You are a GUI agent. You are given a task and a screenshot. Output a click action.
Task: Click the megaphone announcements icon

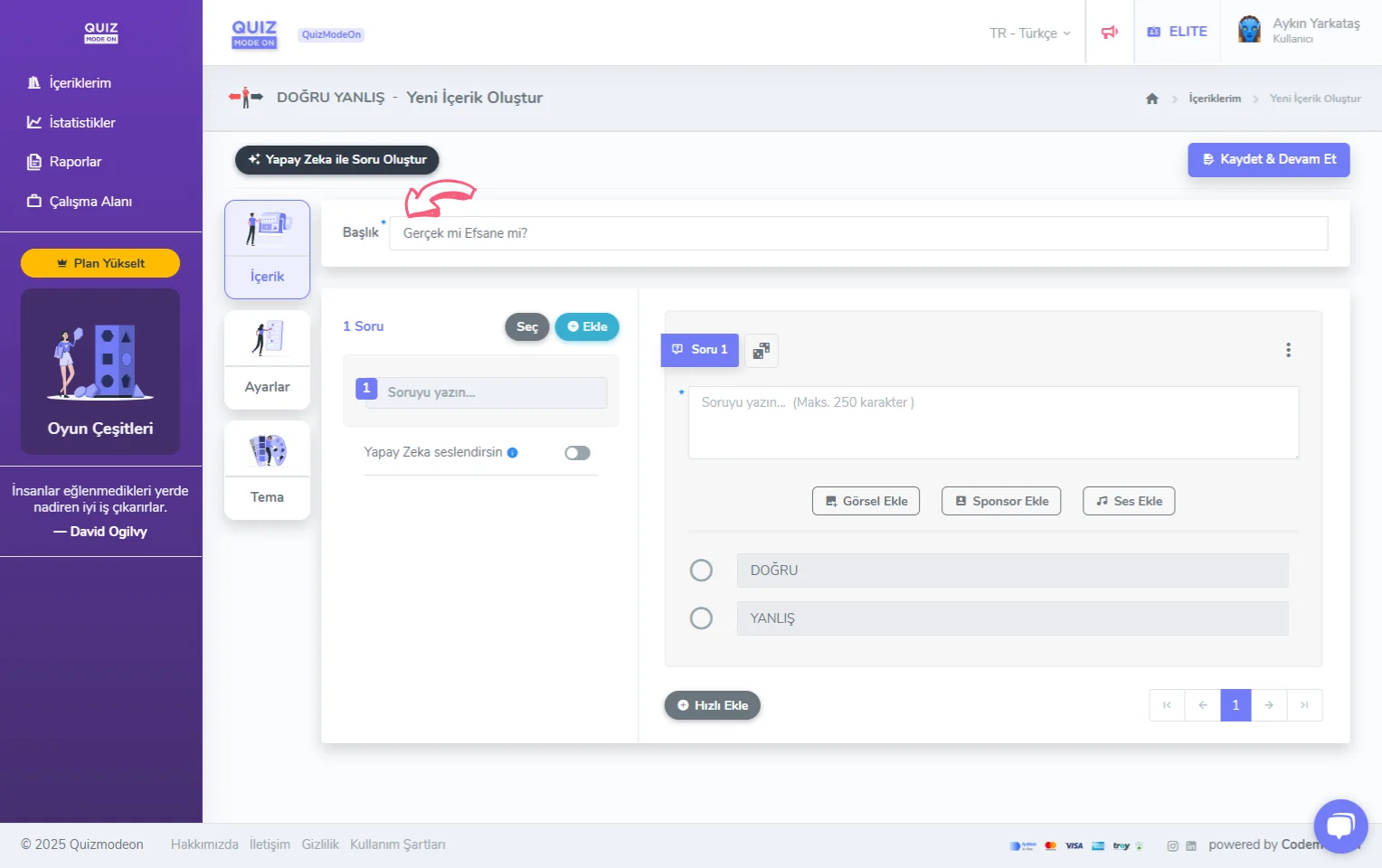coord(1109,33)
